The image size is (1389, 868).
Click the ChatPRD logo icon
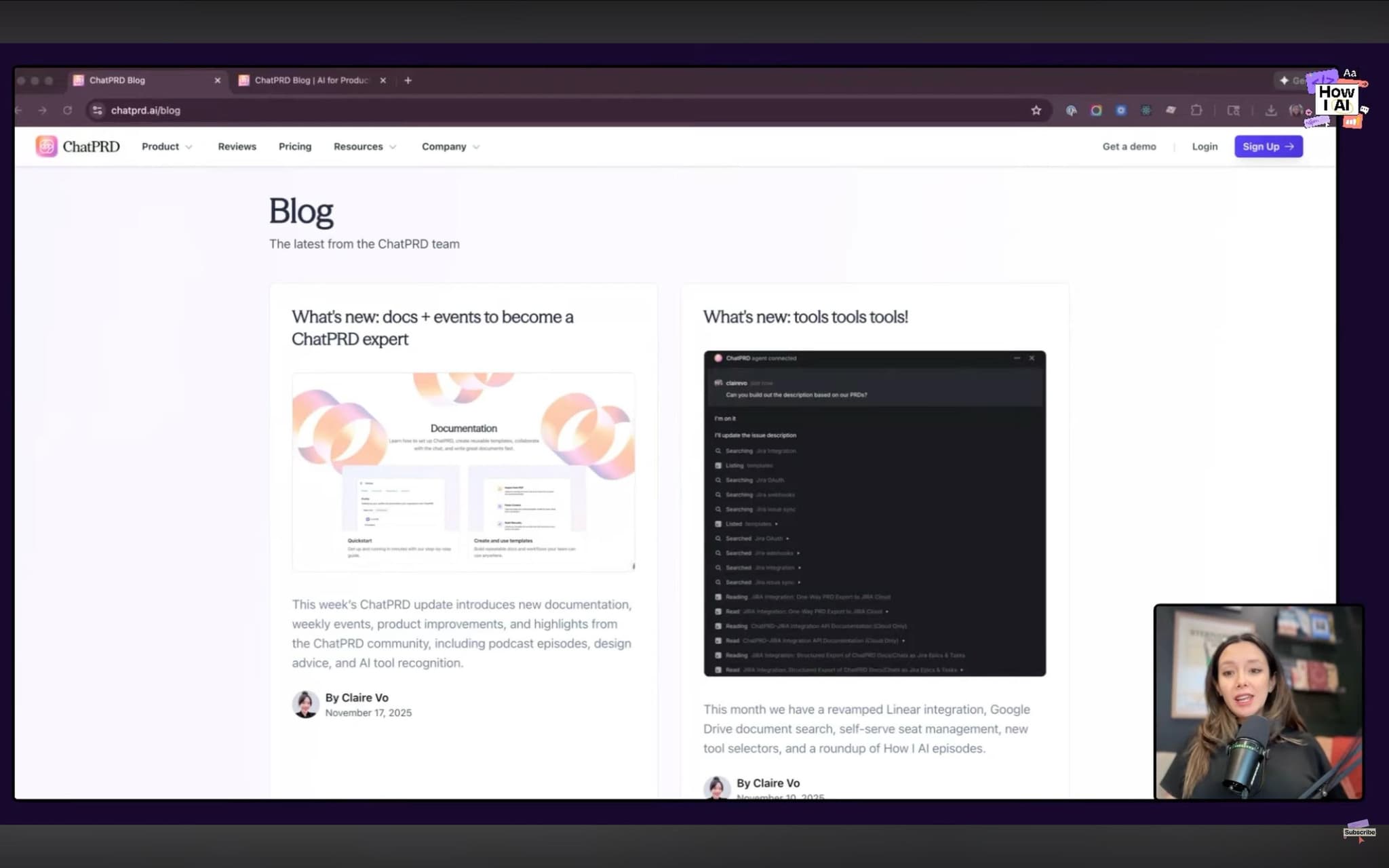(46, 146)
